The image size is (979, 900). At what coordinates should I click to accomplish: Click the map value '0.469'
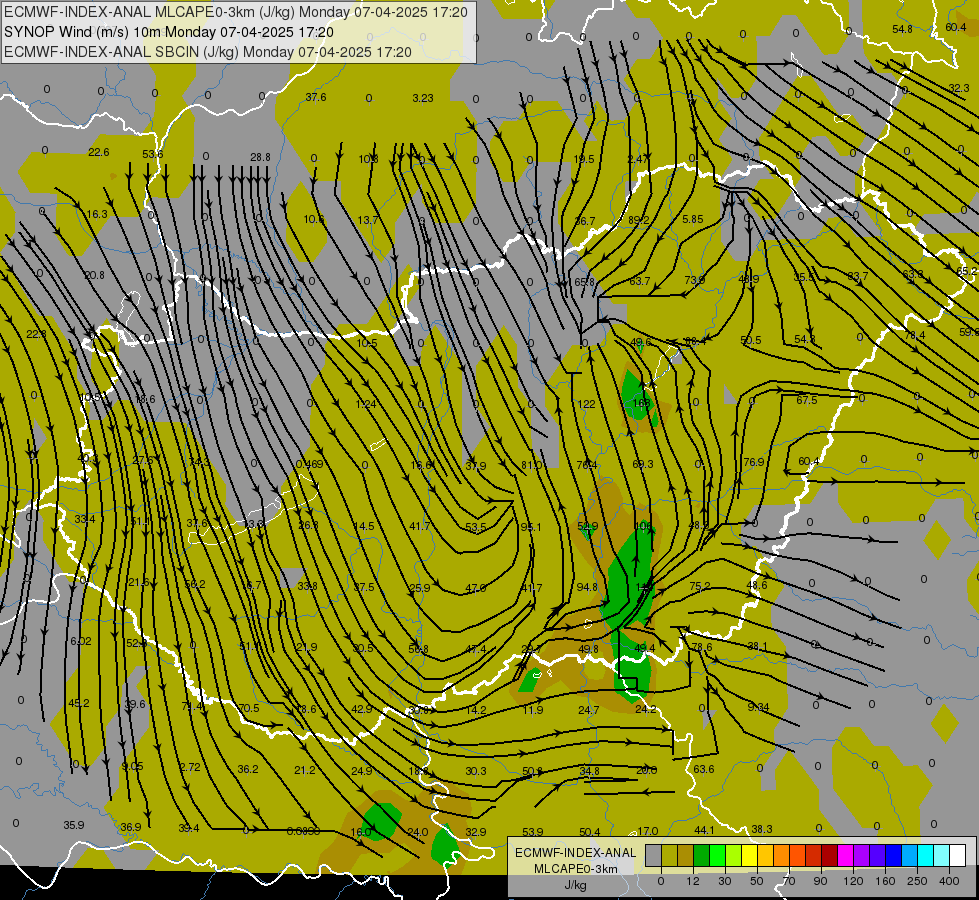pyautogui.click(x=310, y=464)
